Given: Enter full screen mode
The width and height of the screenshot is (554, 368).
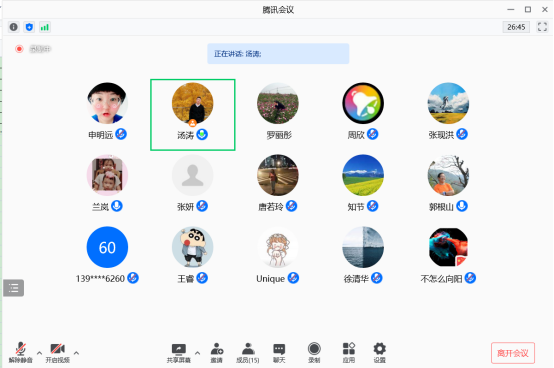Looking at the screenshot, I should click(542, 27).
